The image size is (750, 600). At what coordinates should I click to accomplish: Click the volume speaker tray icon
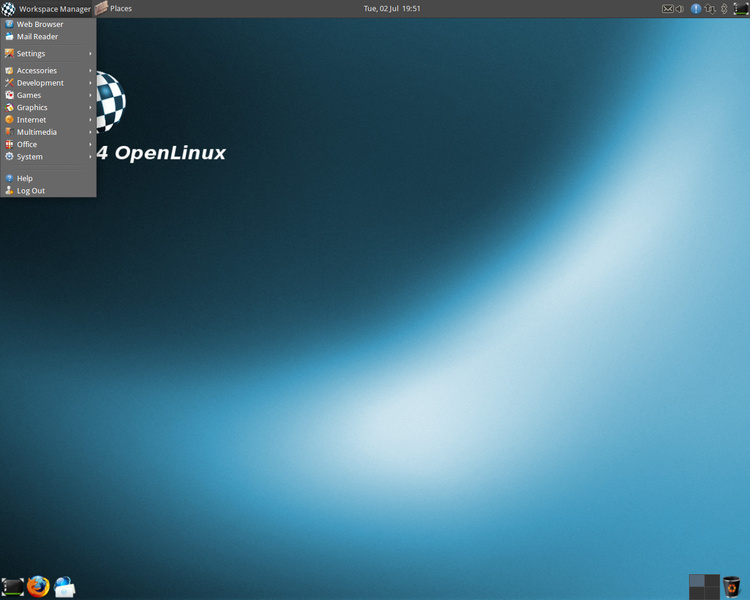pyautogui.click(x=680, y=9)
